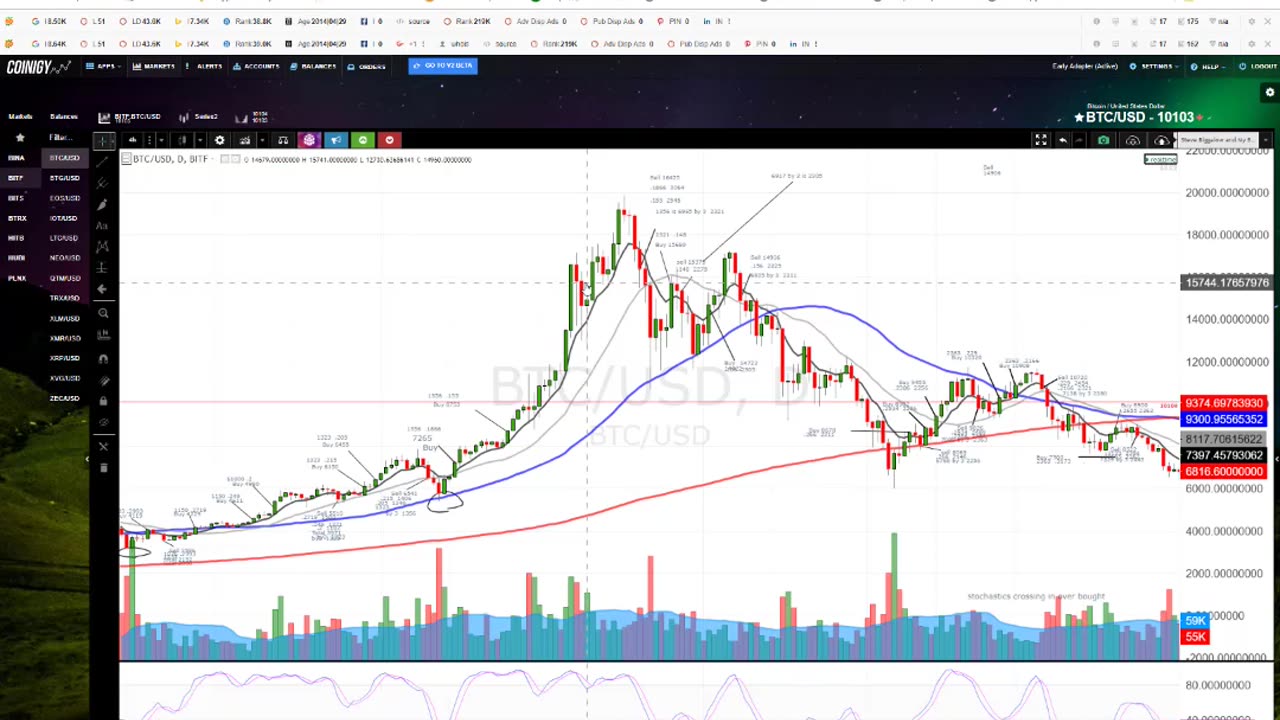The image size is (1280, 720).
Task: Click the 9374 red price label
Action: 1224,403
